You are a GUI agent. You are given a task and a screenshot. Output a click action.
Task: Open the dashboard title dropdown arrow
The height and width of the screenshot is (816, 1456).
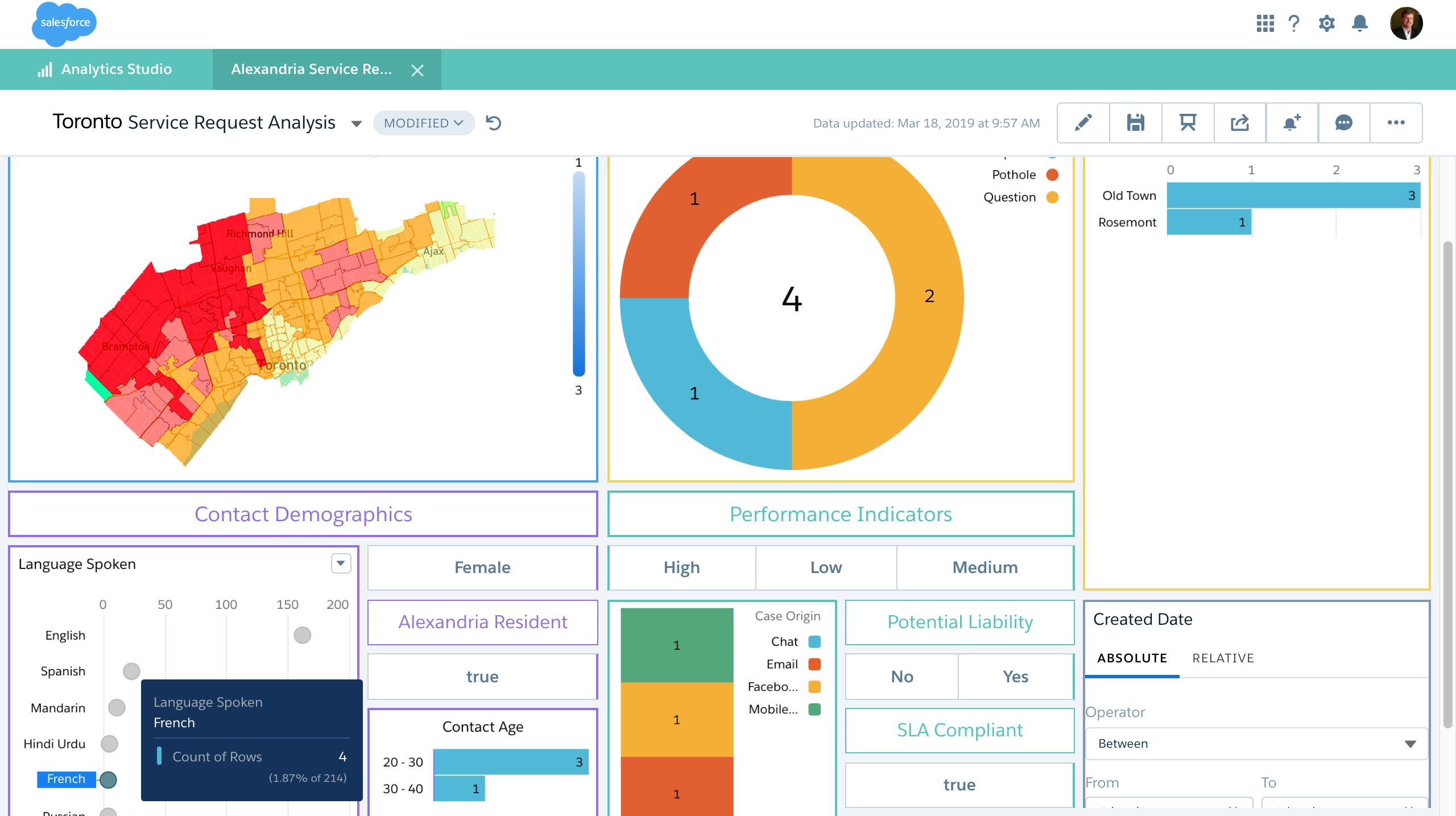click(x=357, y=123)
